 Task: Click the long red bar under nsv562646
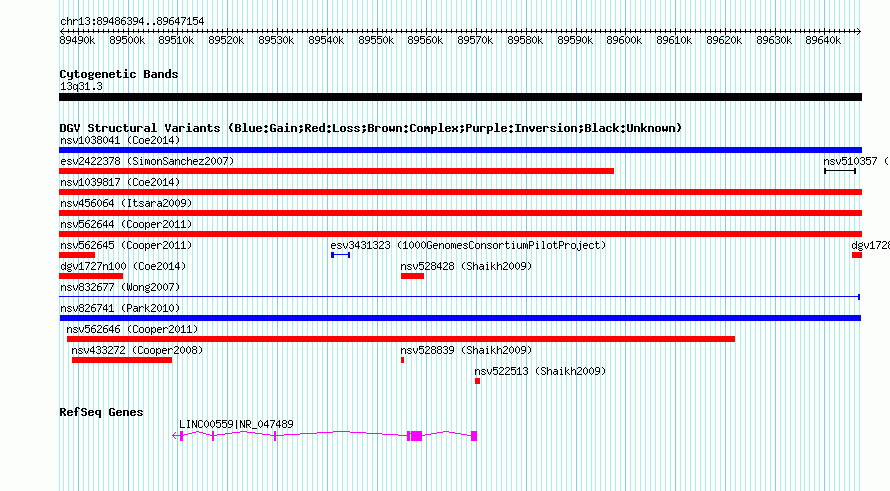tap(401, 339)
